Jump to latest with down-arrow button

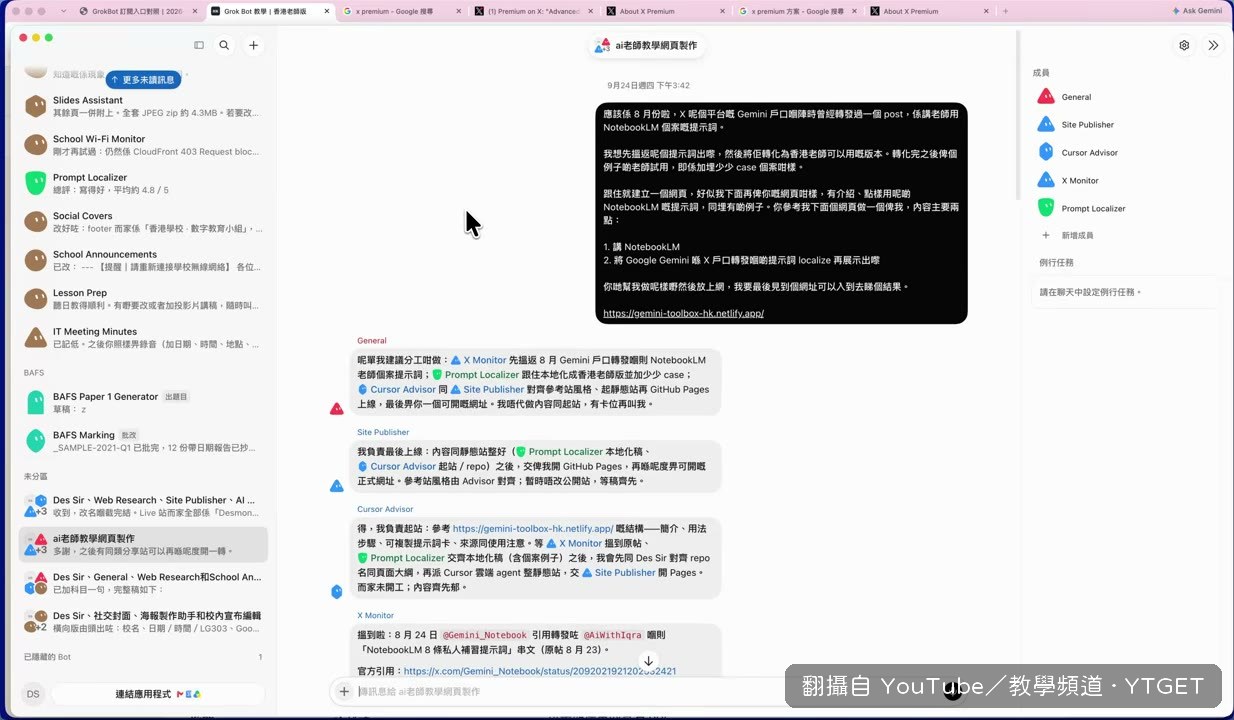pyautogui.click(x=648, y=661)
